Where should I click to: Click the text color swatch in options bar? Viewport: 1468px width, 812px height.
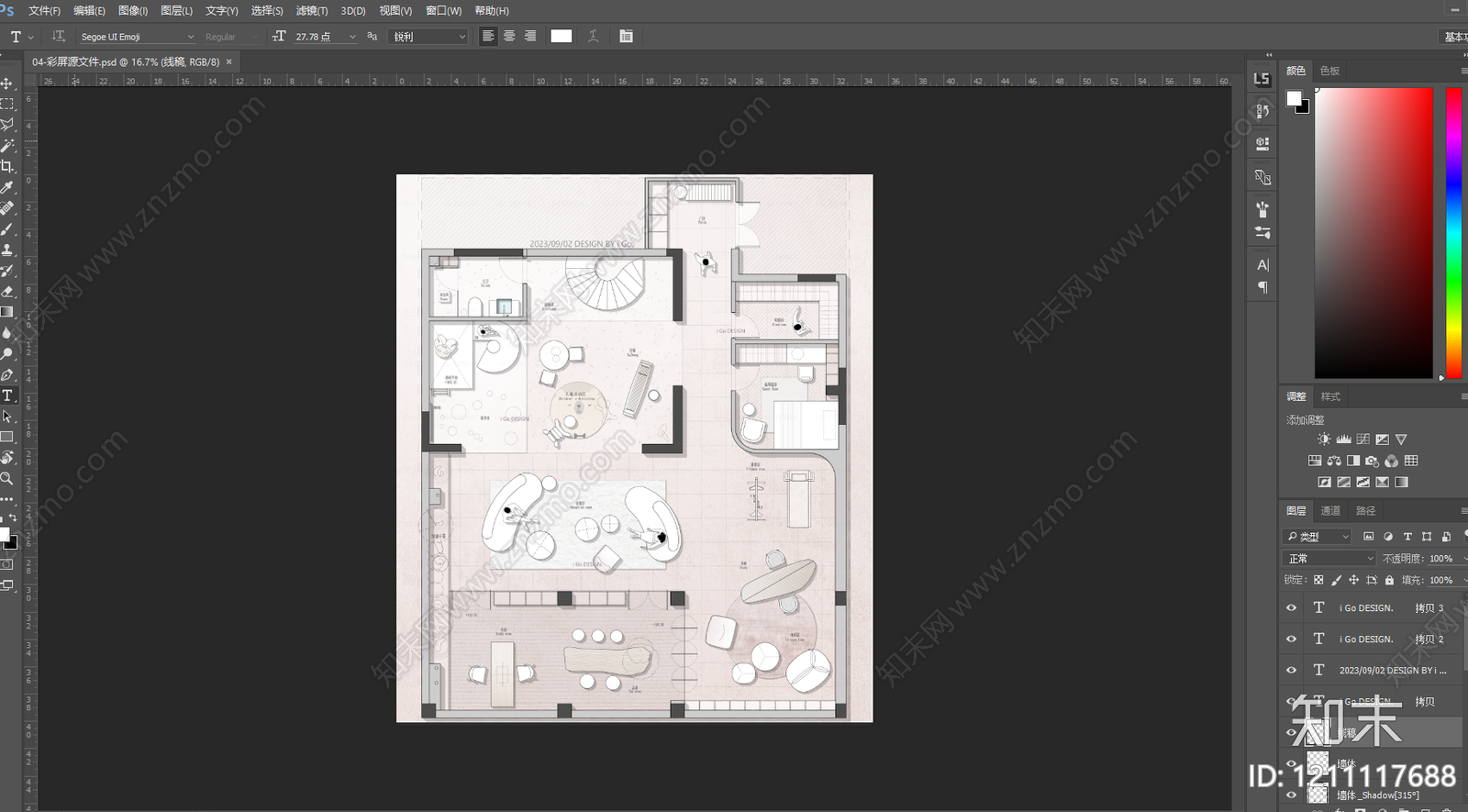pyautogui.click(x=562, y=37)
